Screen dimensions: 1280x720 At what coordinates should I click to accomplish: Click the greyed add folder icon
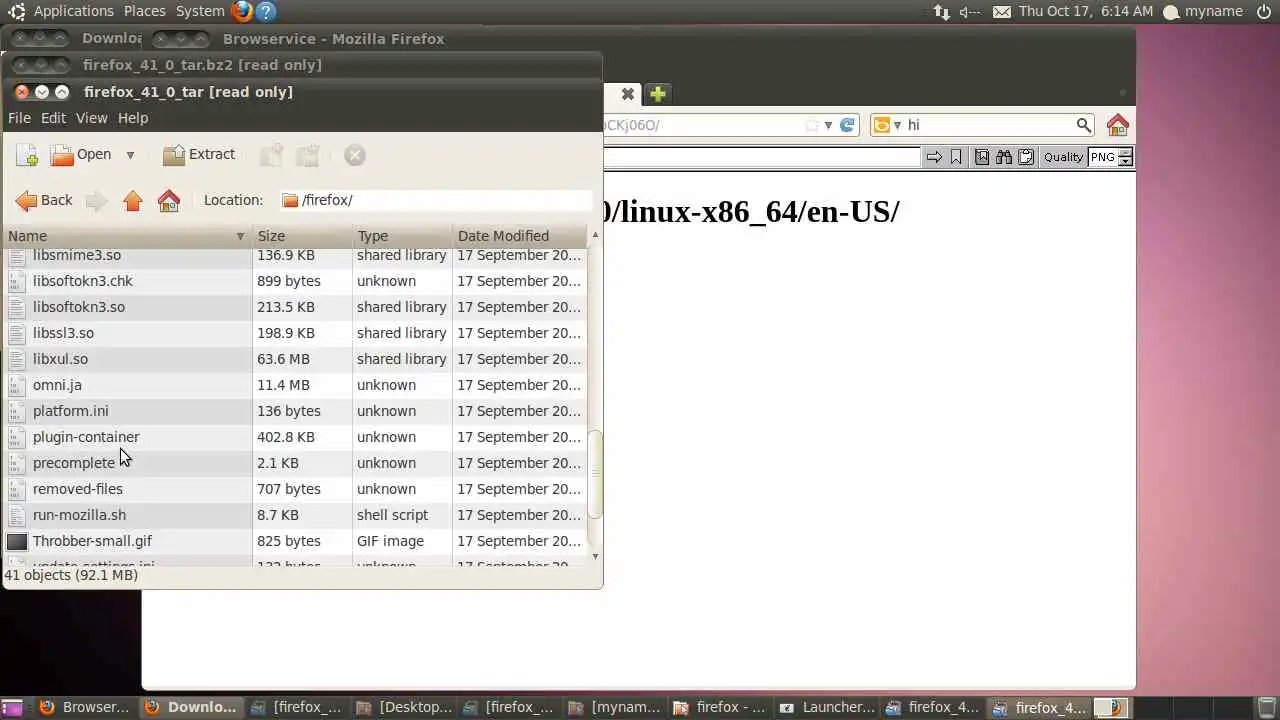coord(308,155)
